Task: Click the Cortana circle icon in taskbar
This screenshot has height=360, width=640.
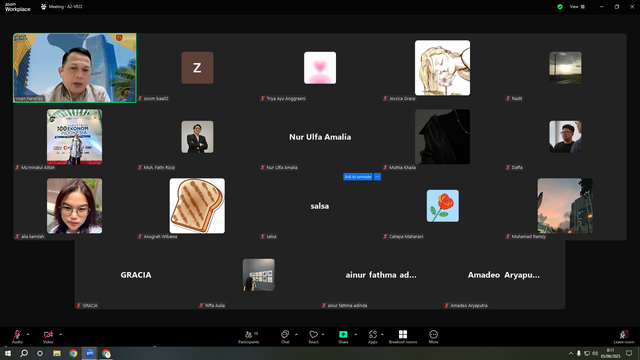Action: click(x=40, y=353)
